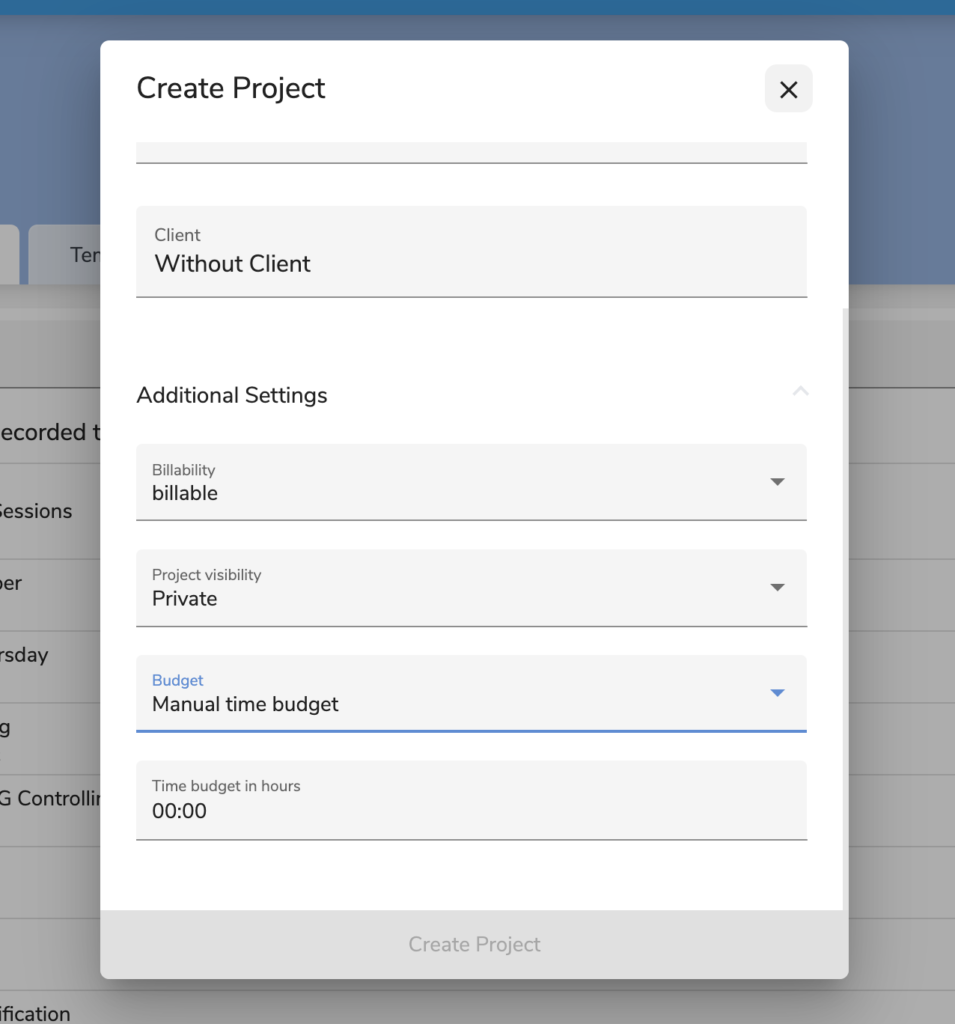Viewport: 955px width, 1024px height.
Task: Click the Budget dropdown arrow
Action: click(x=777, y=693)
